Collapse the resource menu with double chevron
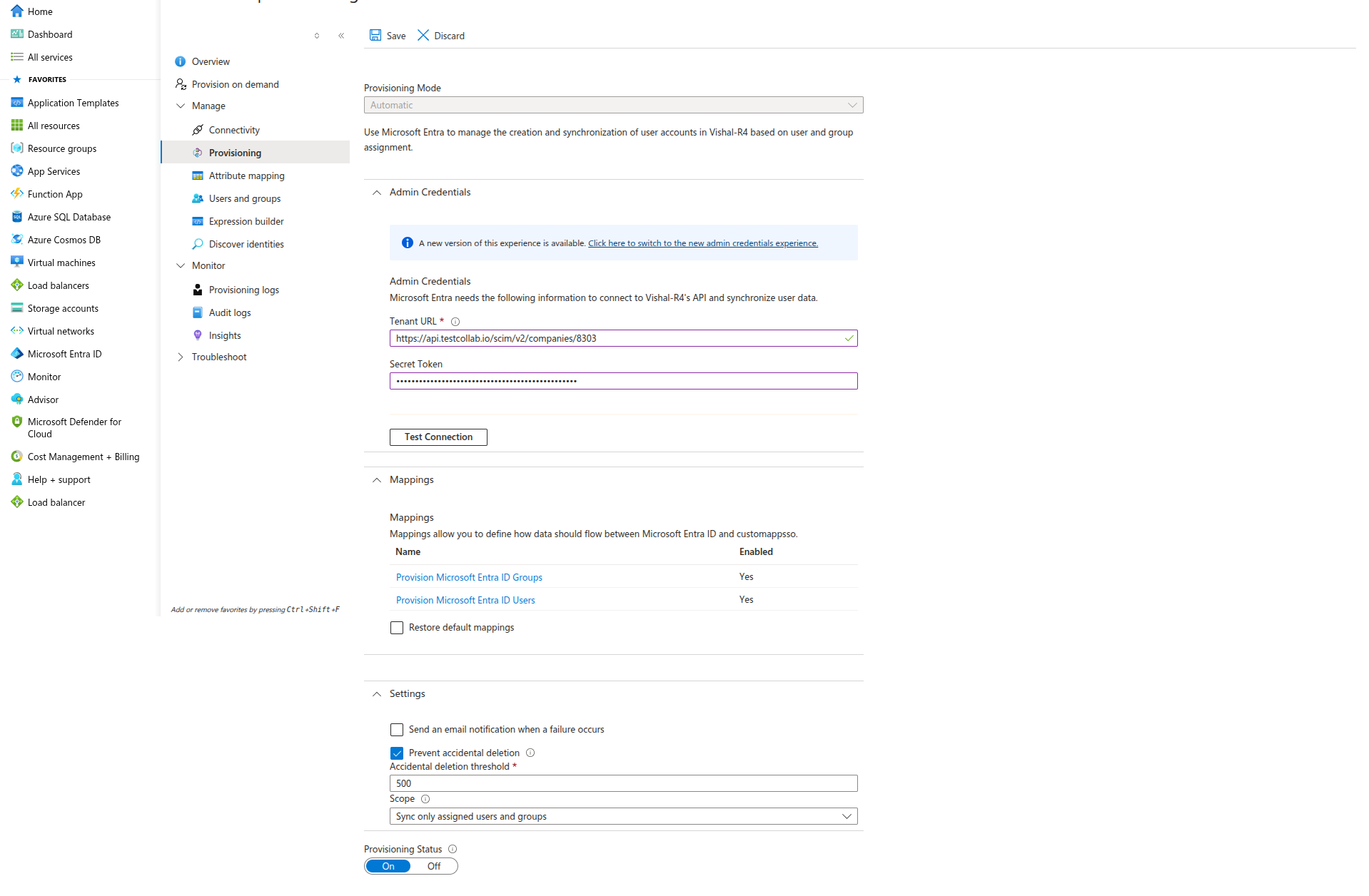Image resolution: width=1369 pixels, height=896 pixels. [x=341, y=36]
